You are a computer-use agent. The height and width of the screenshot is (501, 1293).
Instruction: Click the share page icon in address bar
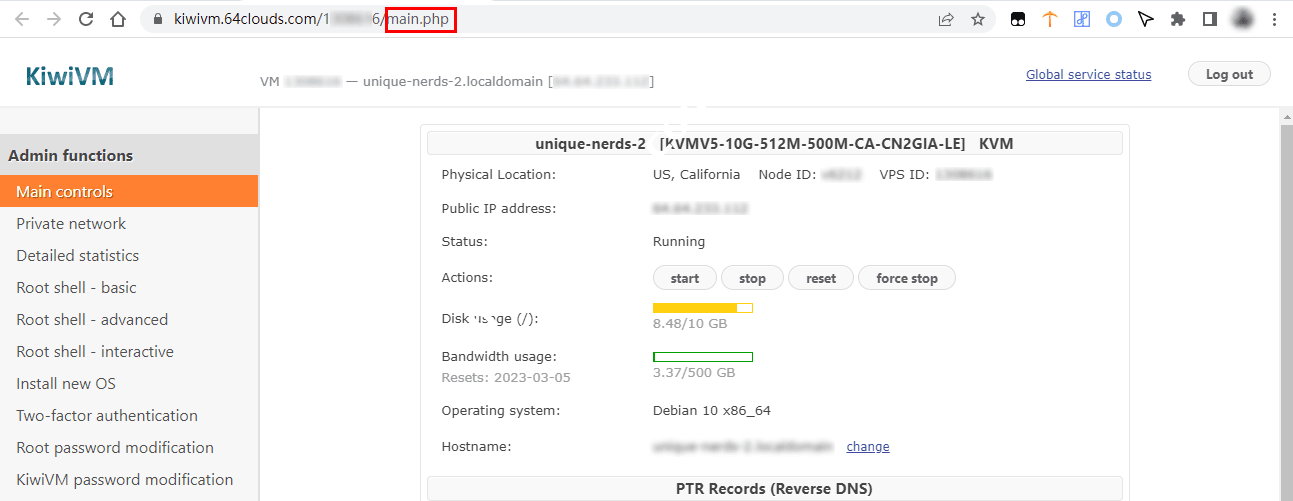[x=945, y=19]
